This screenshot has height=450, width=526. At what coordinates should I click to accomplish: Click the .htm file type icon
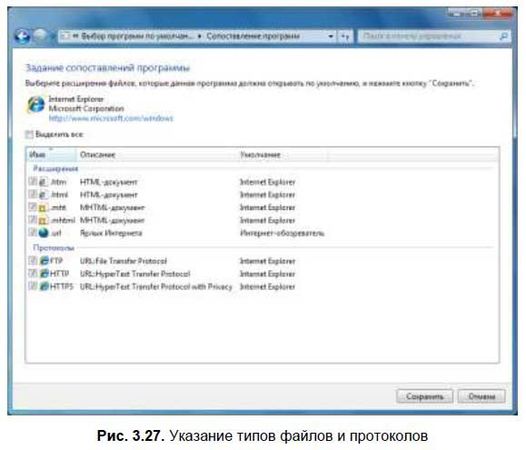pyautogui.click(x=43, y=182)
